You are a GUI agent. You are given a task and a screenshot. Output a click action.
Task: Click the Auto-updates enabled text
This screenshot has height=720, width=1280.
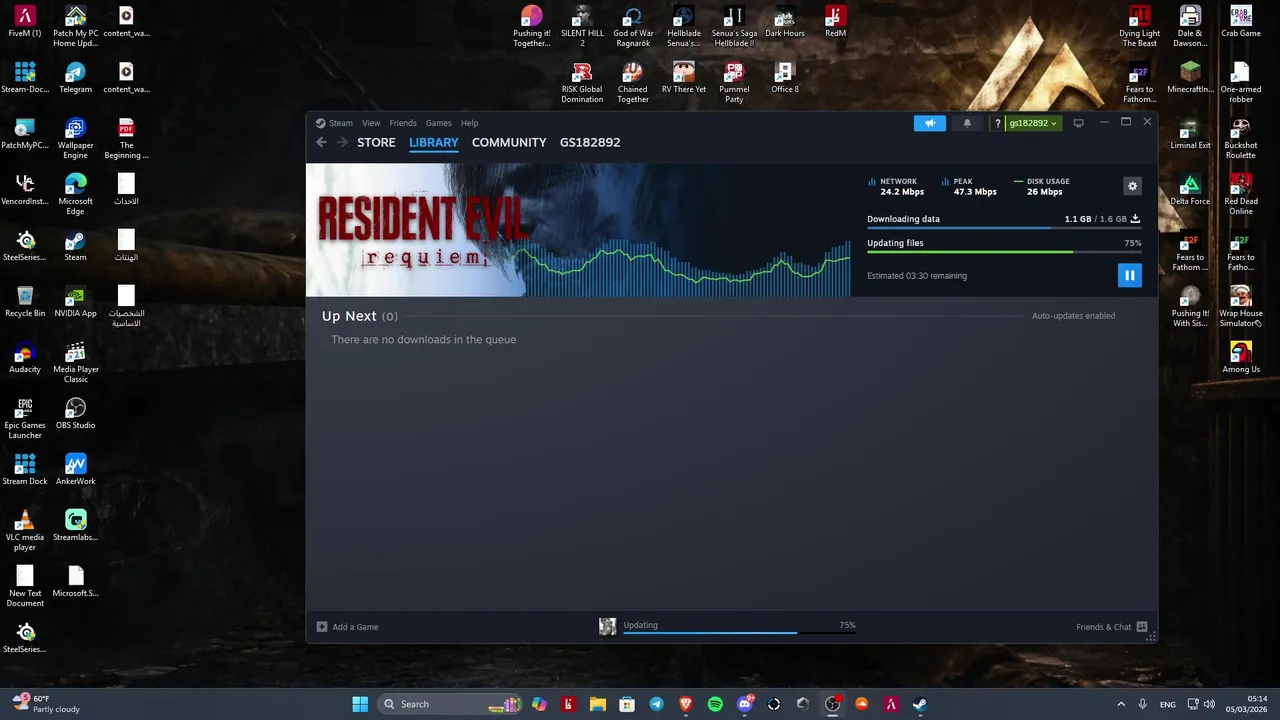coord(1073,316)
